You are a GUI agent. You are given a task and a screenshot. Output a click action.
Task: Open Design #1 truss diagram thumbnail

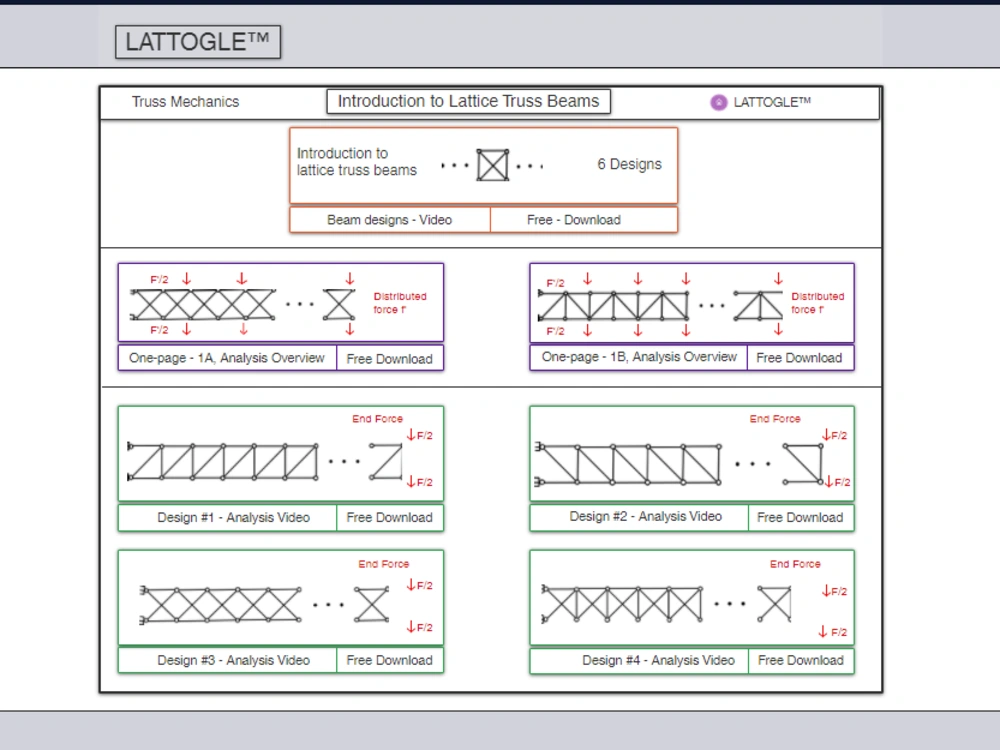[281, 453]
